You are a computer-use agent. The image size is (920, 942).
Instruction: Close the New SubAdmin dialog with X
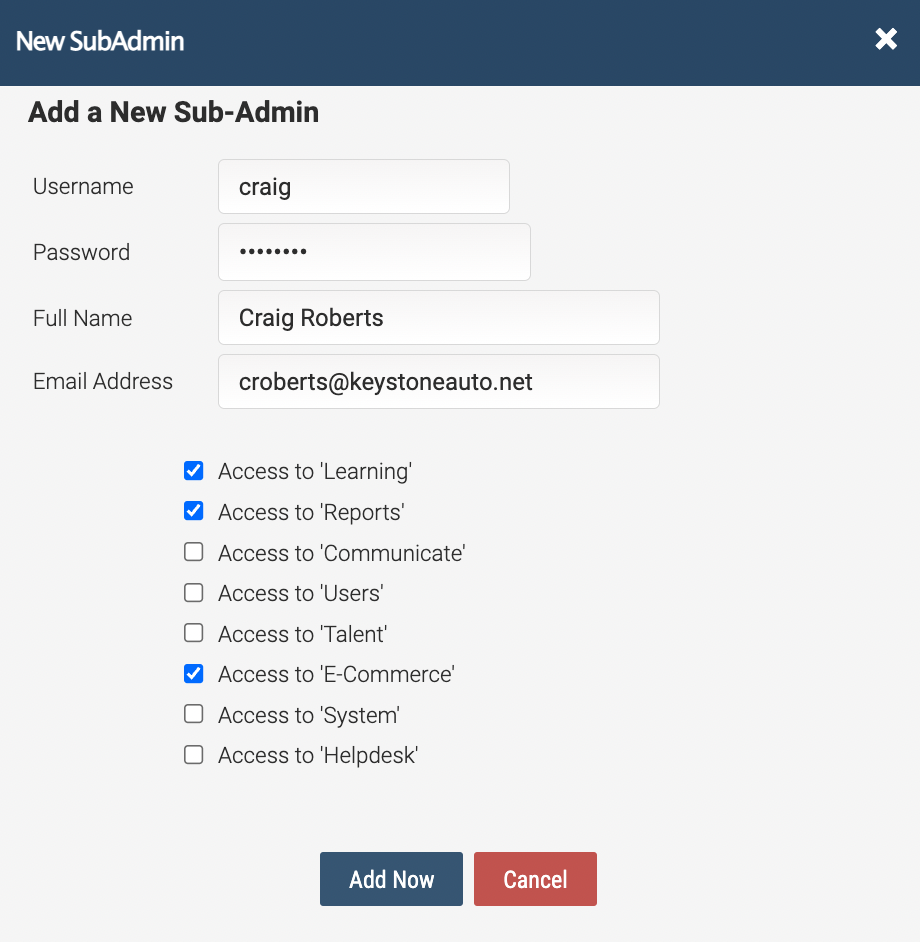[886, 40]
